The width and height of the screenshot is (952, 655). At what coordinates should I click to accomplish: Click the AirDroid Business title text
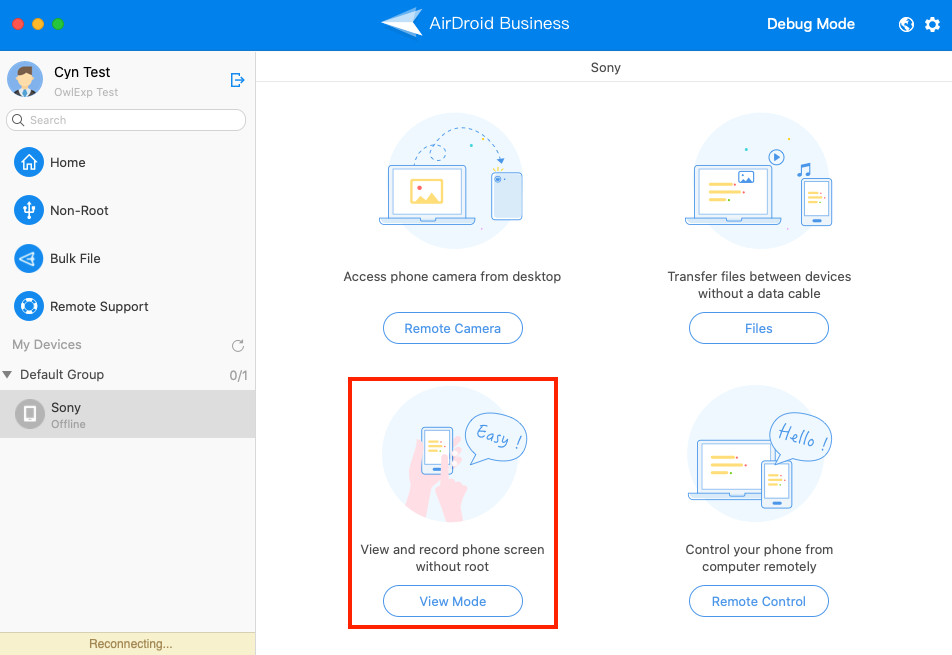tap(499, 24)
